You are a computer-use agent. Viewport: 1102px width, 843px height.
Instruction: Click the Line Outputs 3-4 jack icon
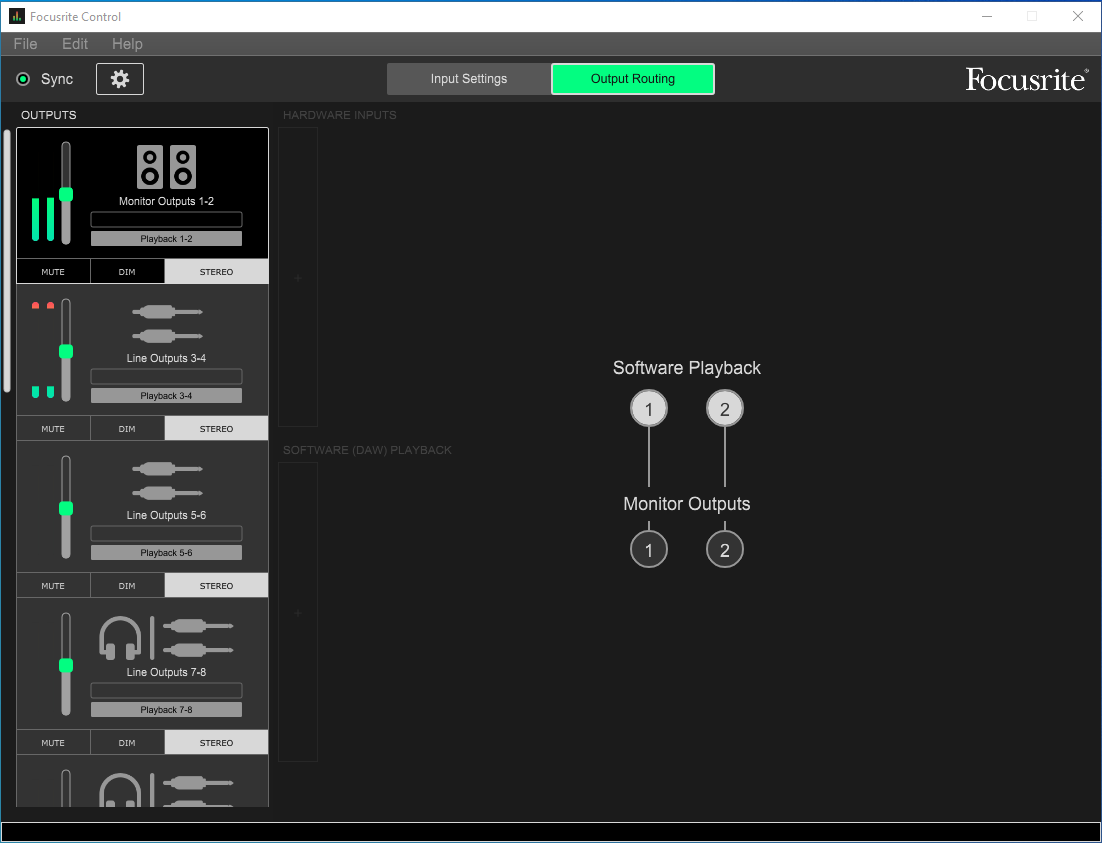(x=166, y=324)
